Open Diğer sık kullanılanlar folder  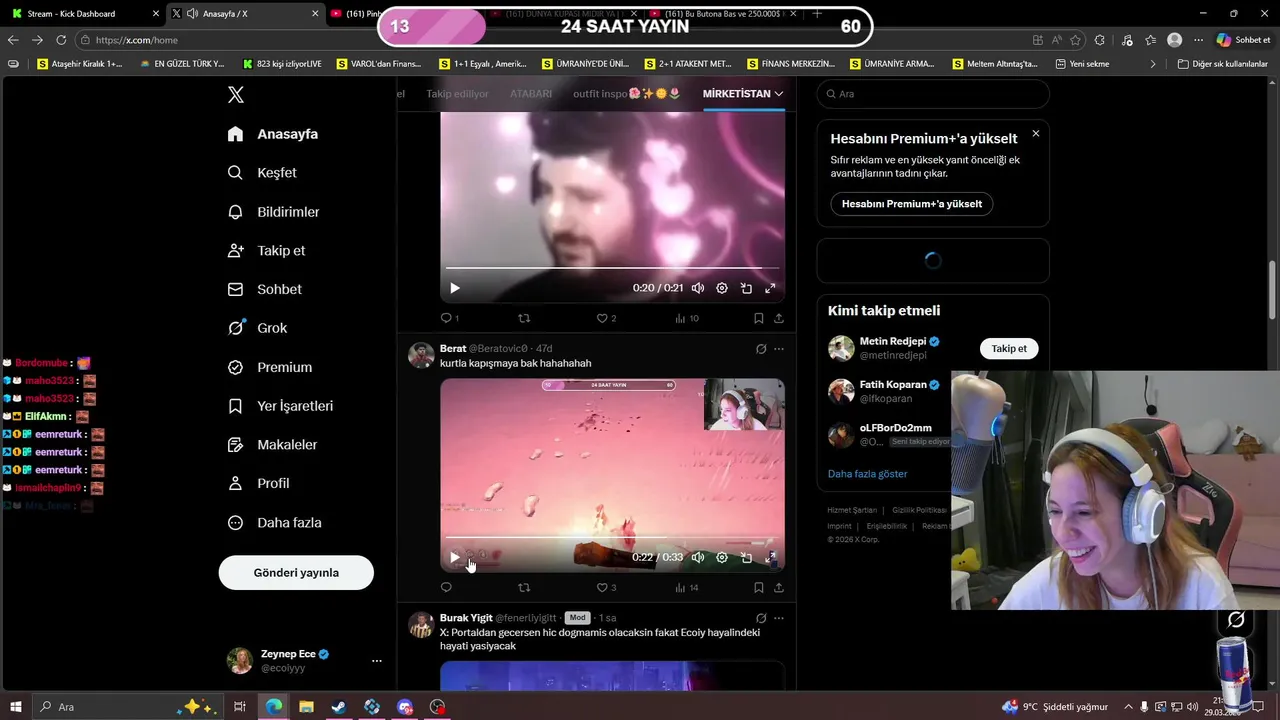(1222, 64)
